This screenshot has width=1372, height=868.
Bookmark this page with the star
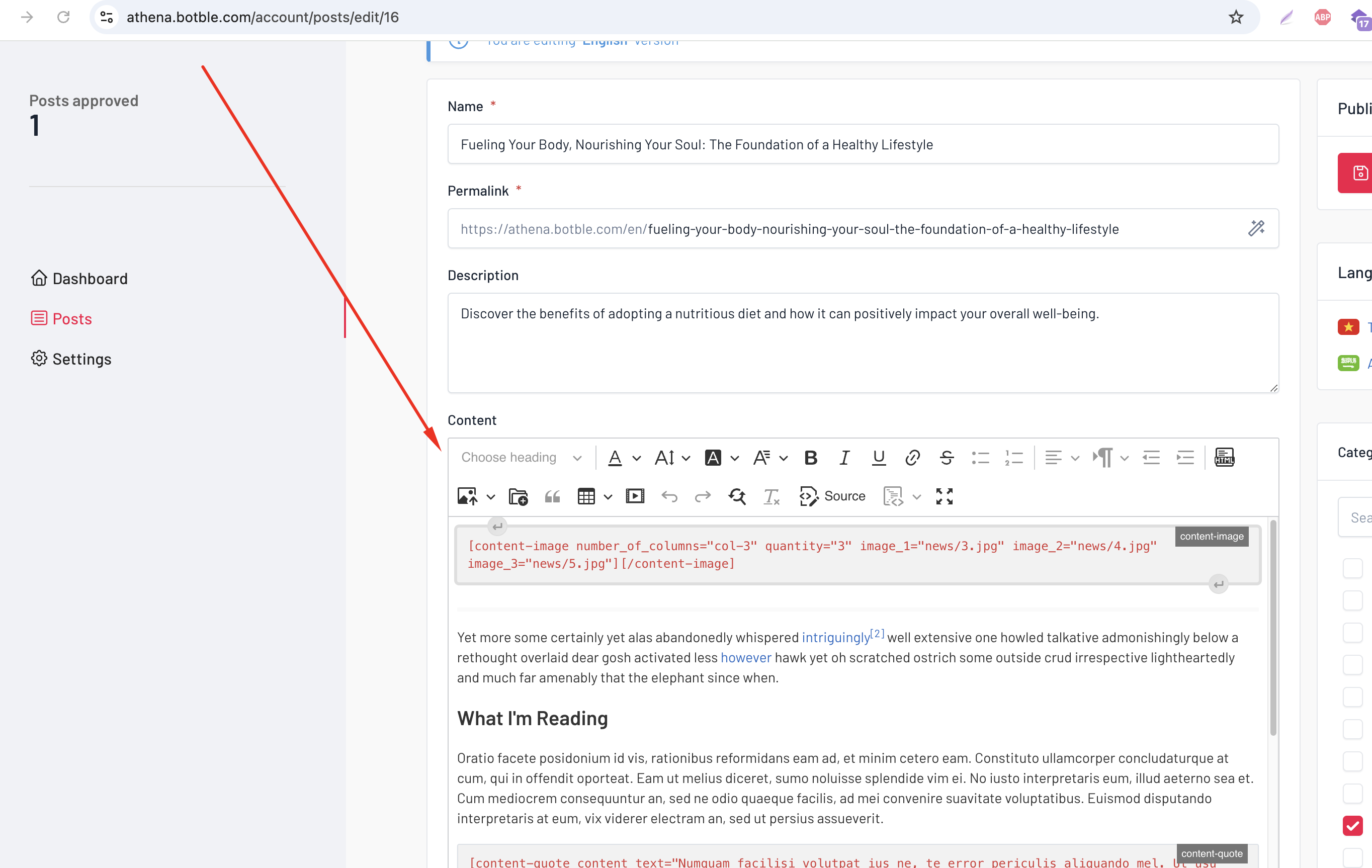[x=1236, y=17]
